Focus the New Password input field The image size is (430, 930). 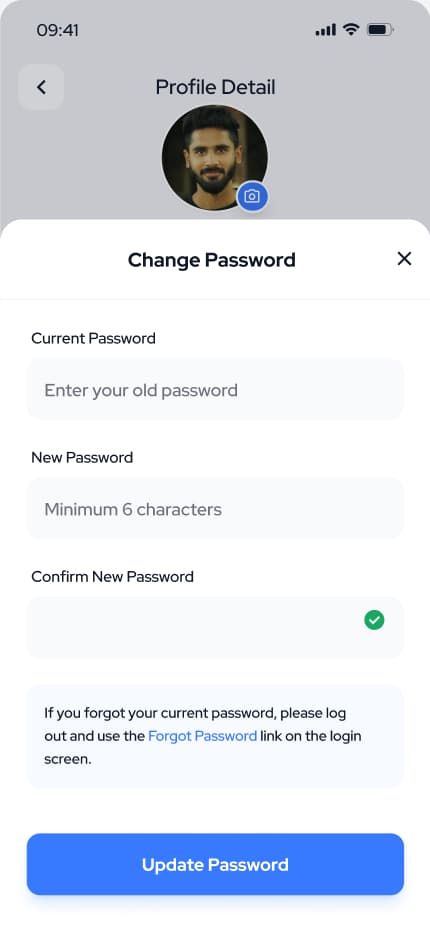coord(215,509)
